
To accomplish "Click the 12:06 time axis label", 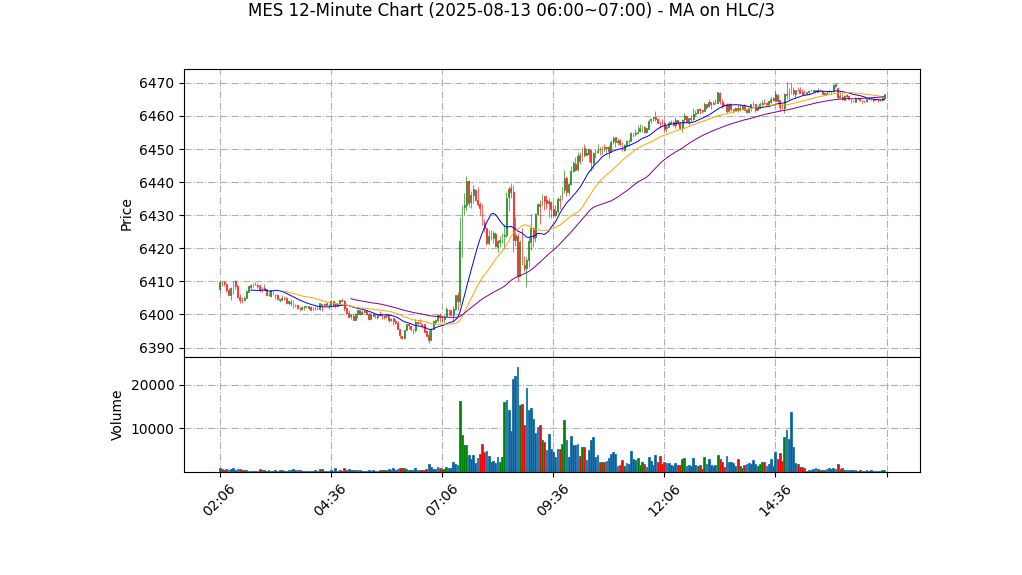I will tap(664, 500).
